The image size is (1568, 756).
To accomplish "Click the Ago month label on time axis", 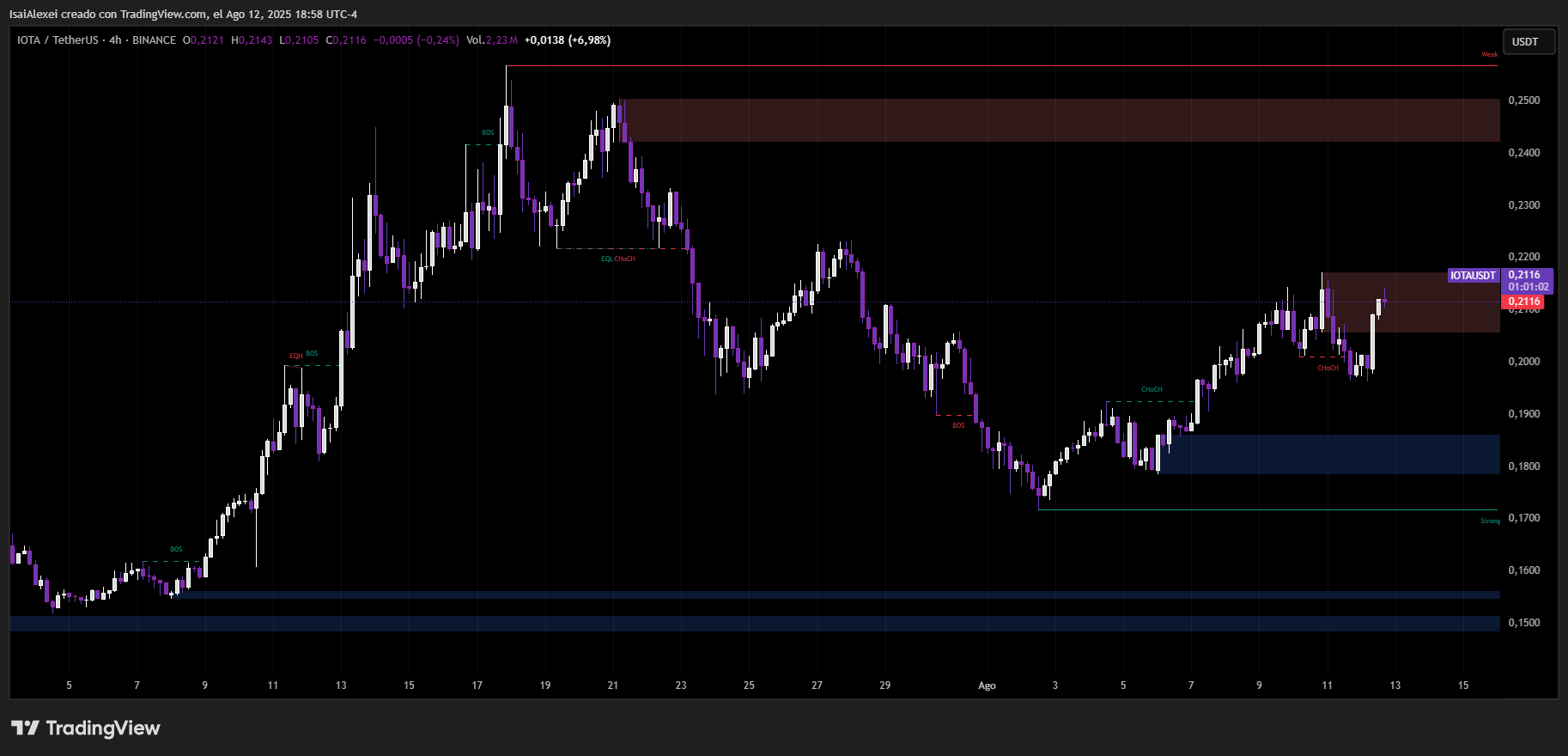I will point(987,686).
